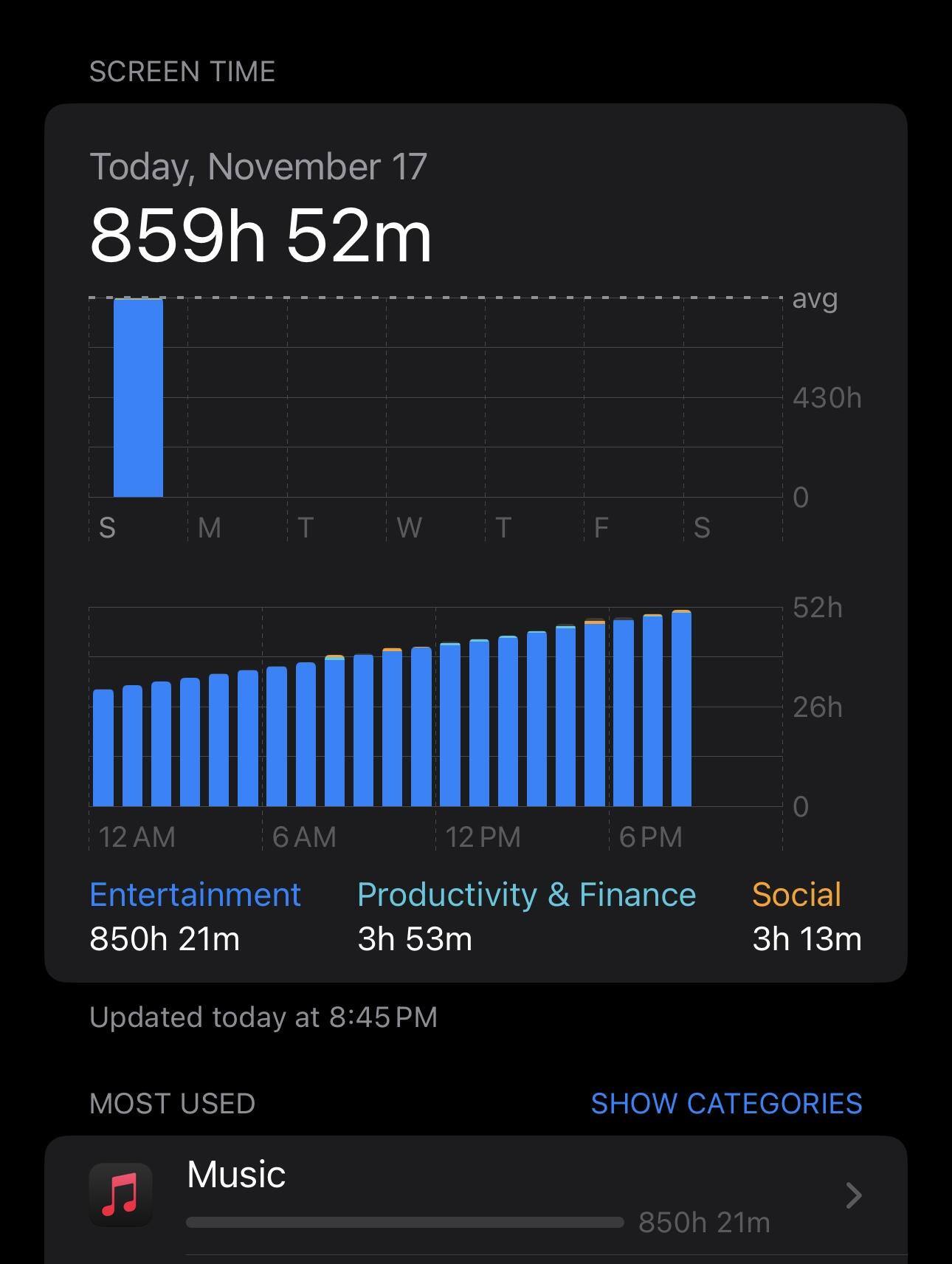The image size is (952, 1264).
Task: Tap the orange Social category label
Action: pos(796,895)
